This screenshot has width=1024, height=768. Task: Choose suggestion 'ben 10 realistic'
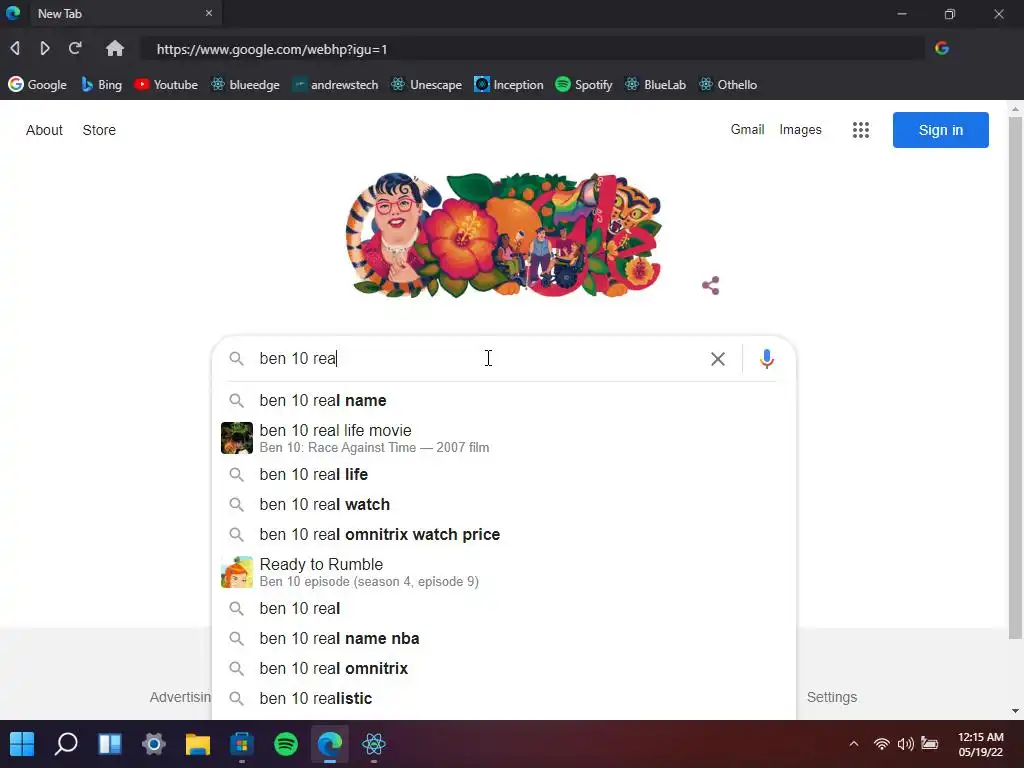(504, 698)
